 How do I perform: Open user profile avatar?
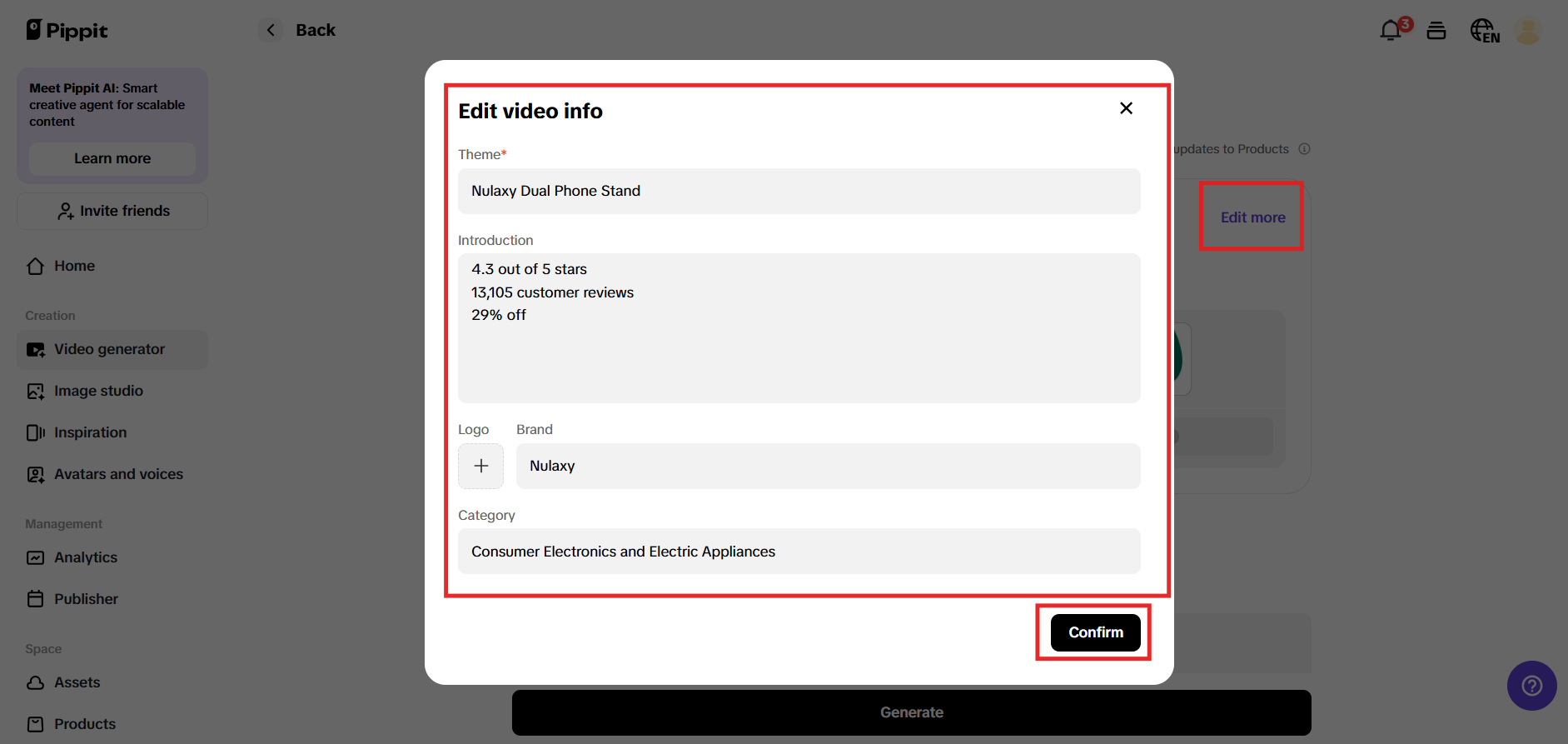1528,31
